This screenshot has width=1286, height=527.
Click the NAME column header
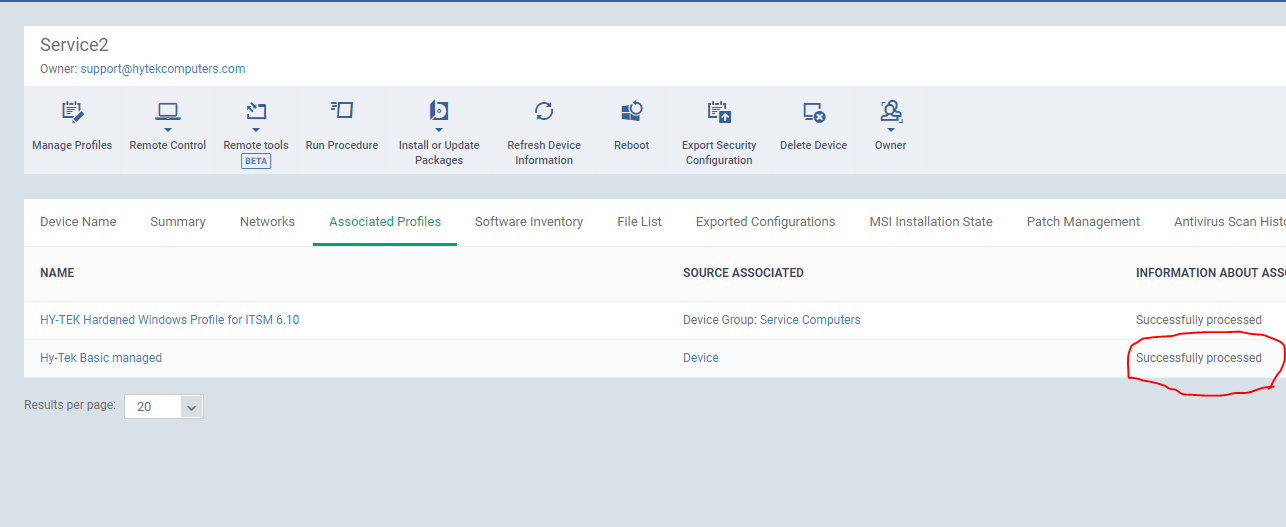click(57, 273)
